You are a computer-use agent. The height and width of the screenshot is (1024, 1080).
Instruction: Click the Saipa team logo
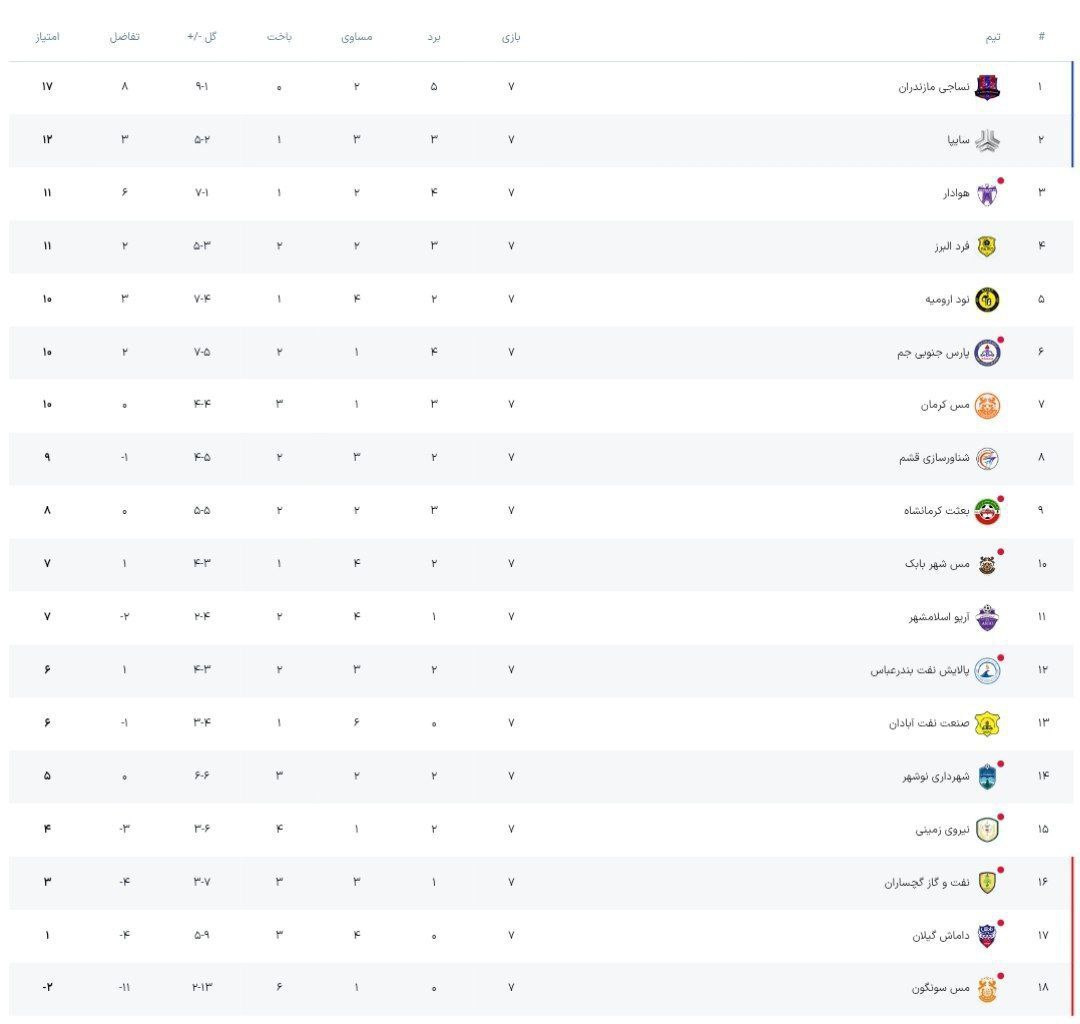(x=987, y=140)
